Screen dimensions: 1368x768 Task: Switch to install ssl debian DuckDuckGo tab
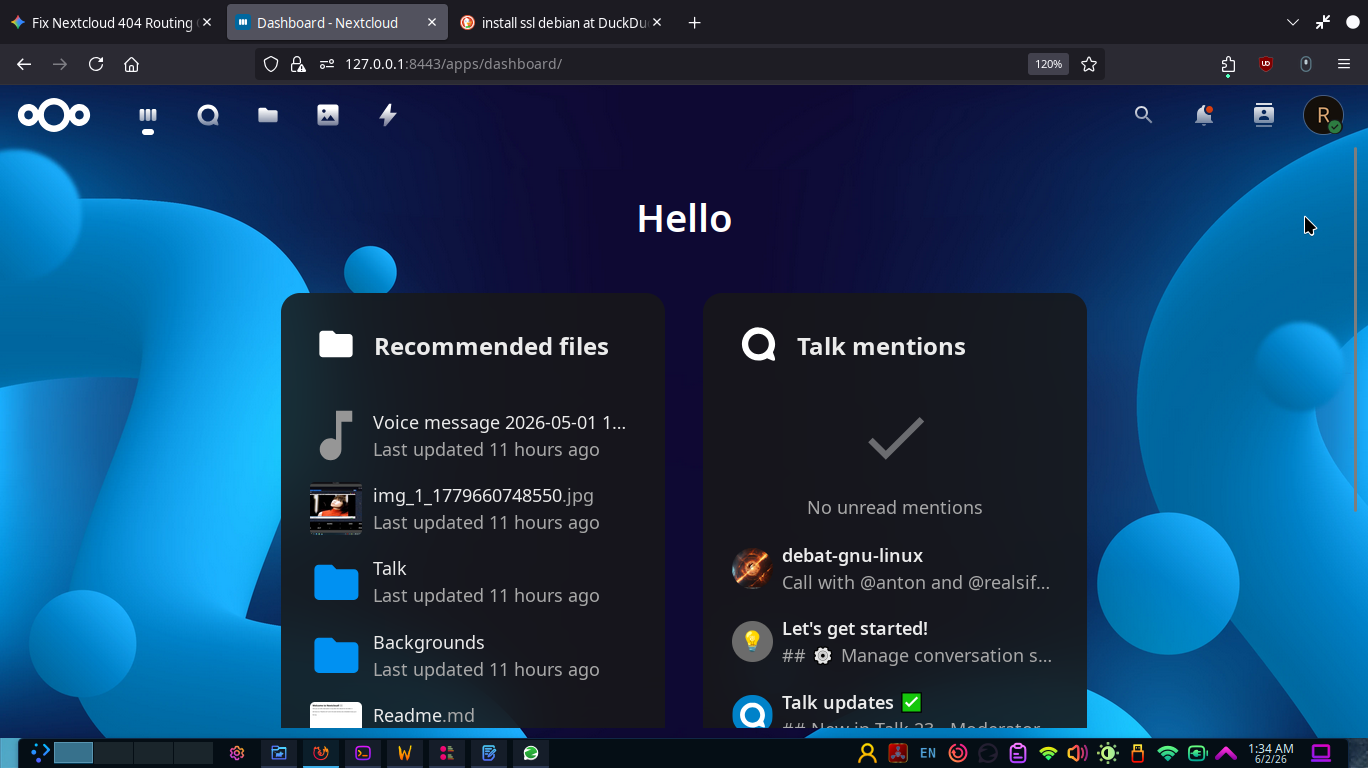[560, 22]
